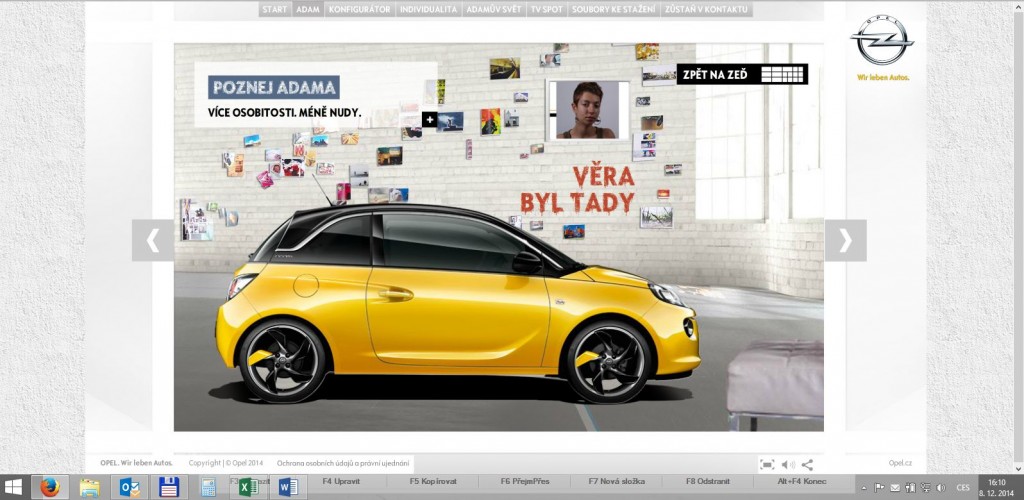This screenshot has height=500, width=1024.
Task: Open File Explorer from taskbar
Action: click(x=89, y=488)
